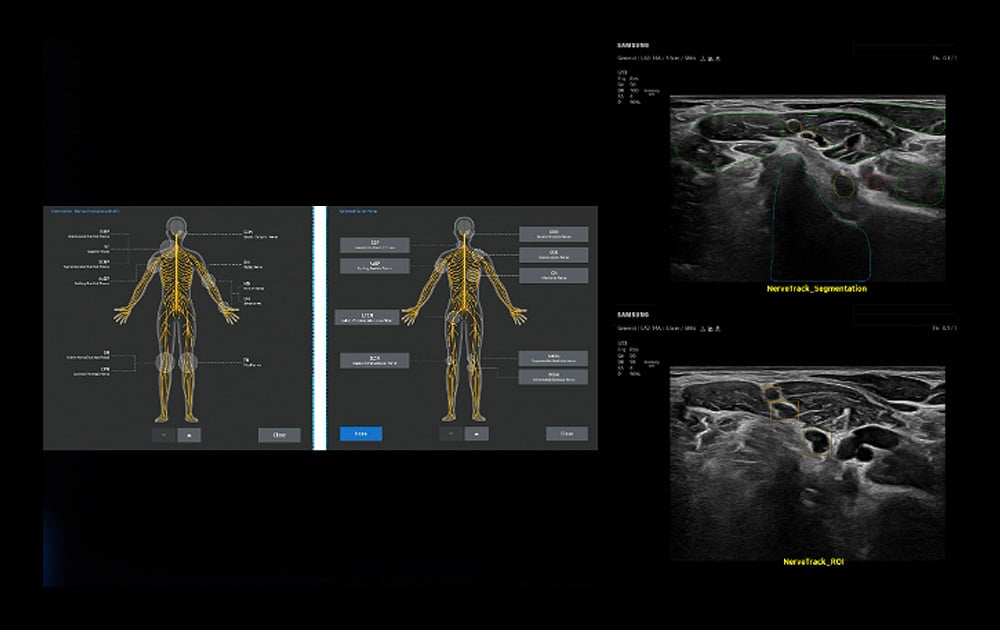
Task: Close the left nerve information panel
Action: tap(279, 435)
